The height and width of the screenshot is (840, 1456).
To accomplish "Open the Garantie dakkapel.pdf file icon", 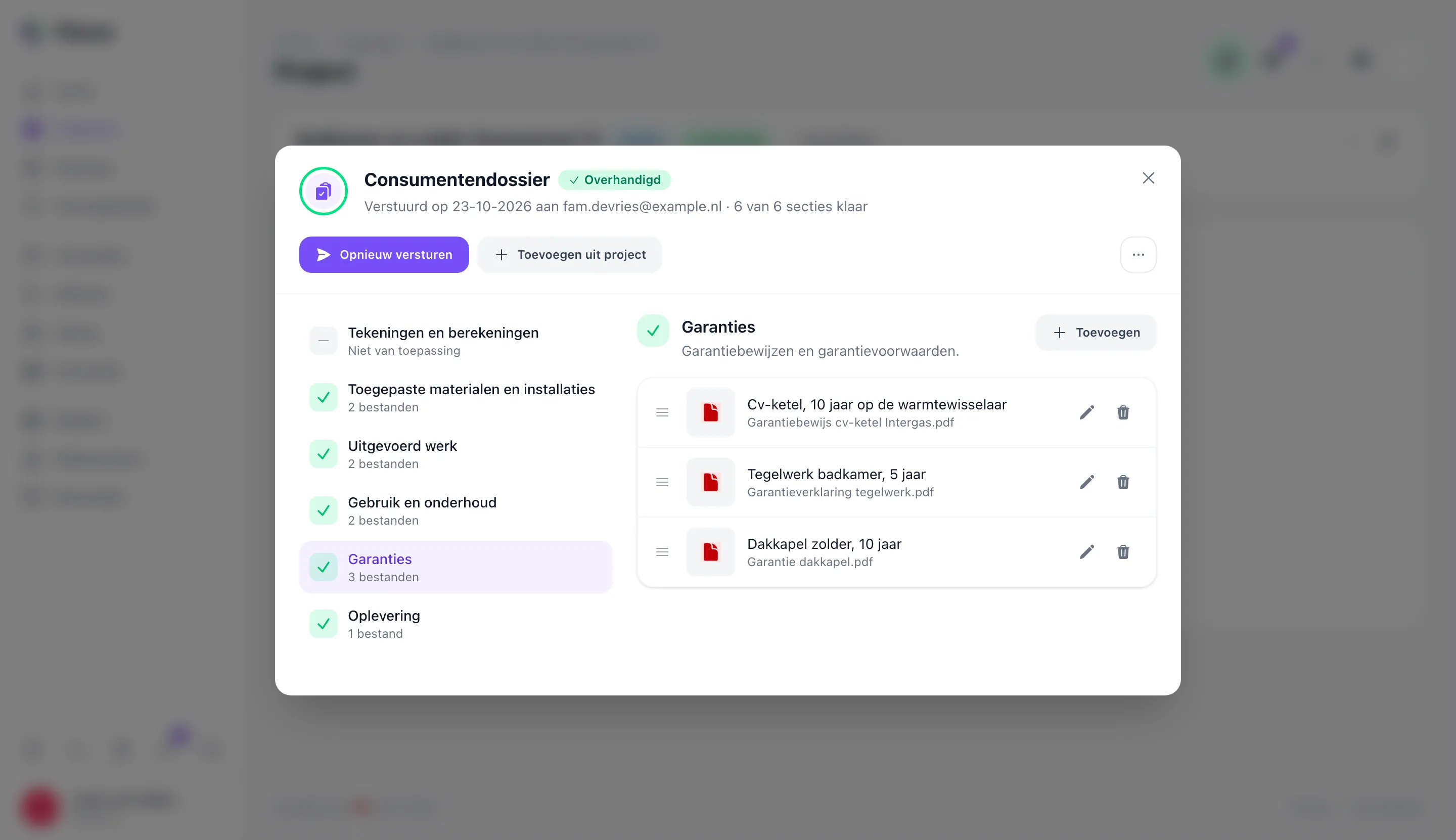I will [710, 552].
